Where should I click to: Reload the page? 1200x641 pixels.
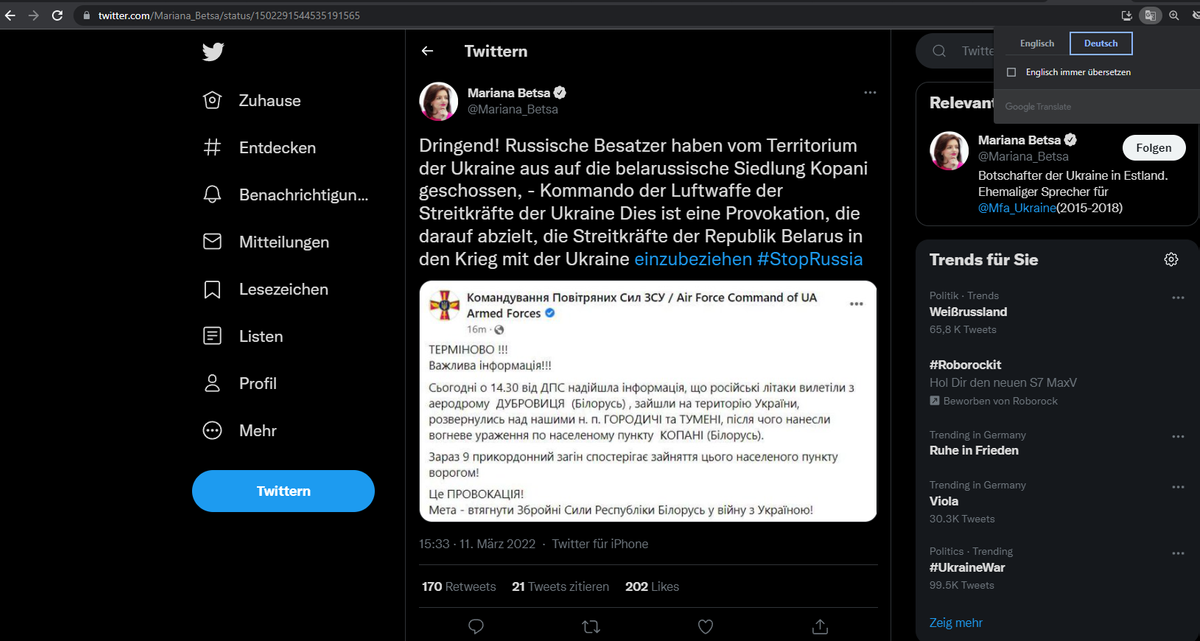point(57,15)
